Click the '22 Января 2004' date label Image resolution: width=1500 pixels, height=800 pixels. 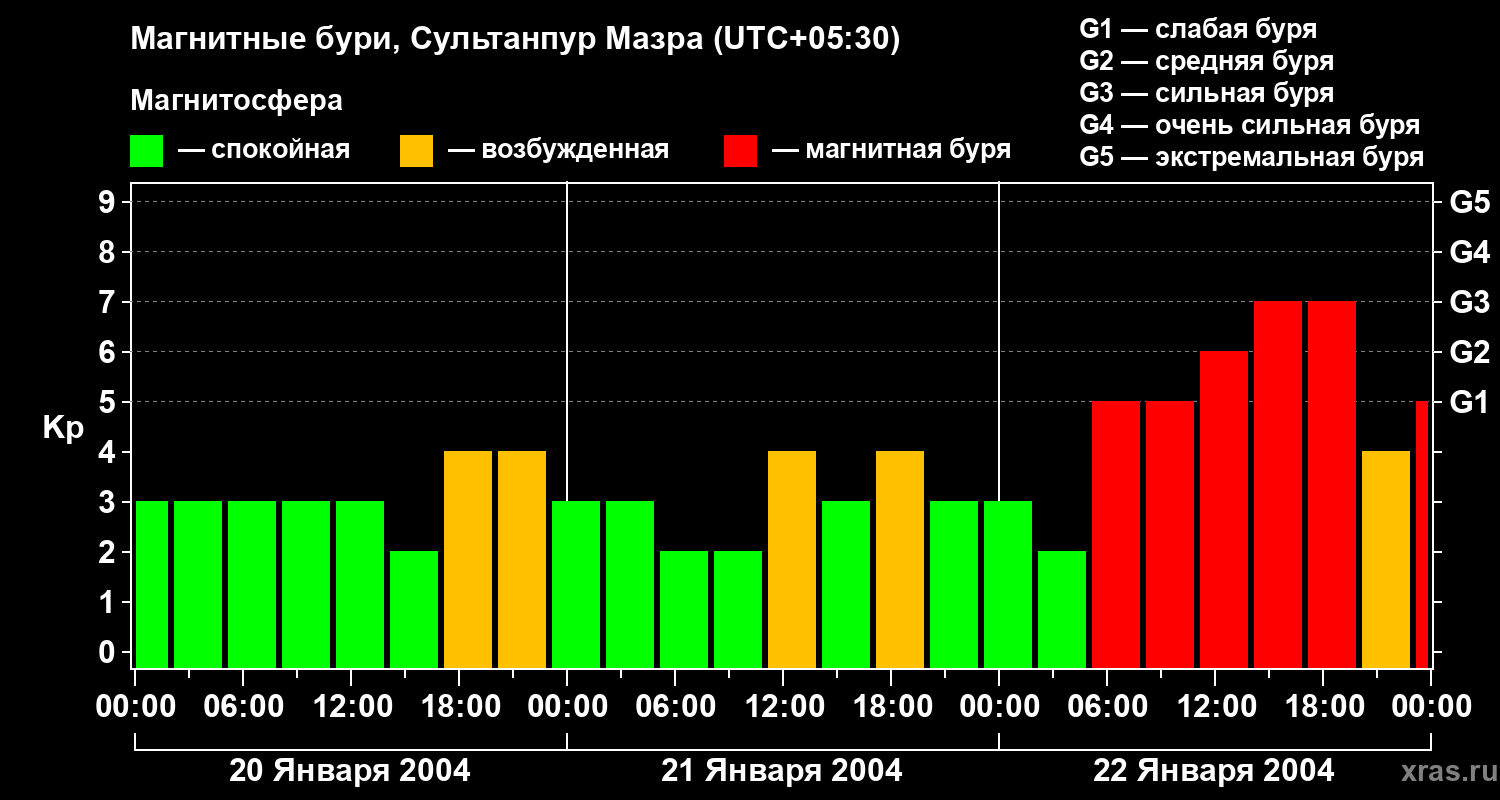point(1214,771)
